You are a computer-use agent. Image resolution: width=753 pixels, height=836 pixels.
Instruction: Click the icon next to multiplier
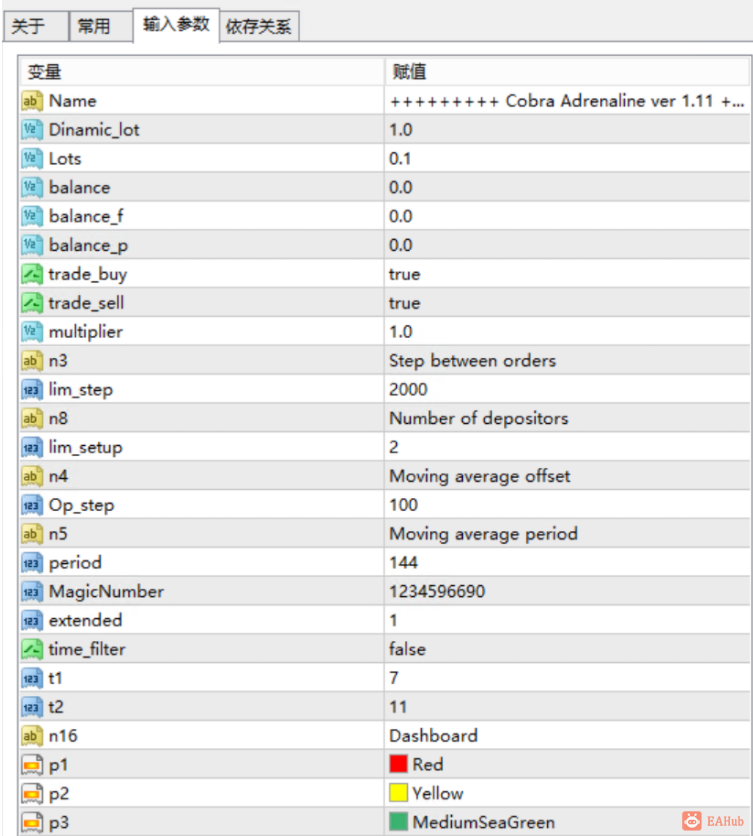pos(31,332)
